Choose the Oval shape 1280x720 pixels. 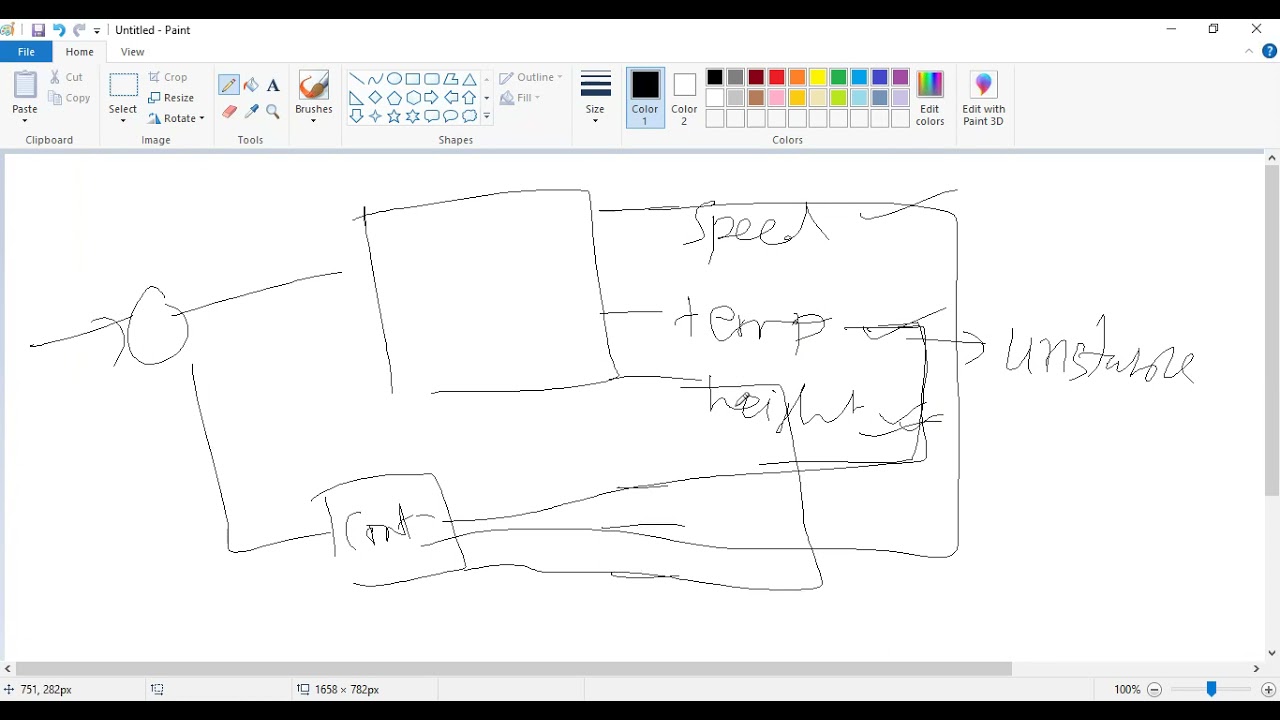tap(394, 79)
